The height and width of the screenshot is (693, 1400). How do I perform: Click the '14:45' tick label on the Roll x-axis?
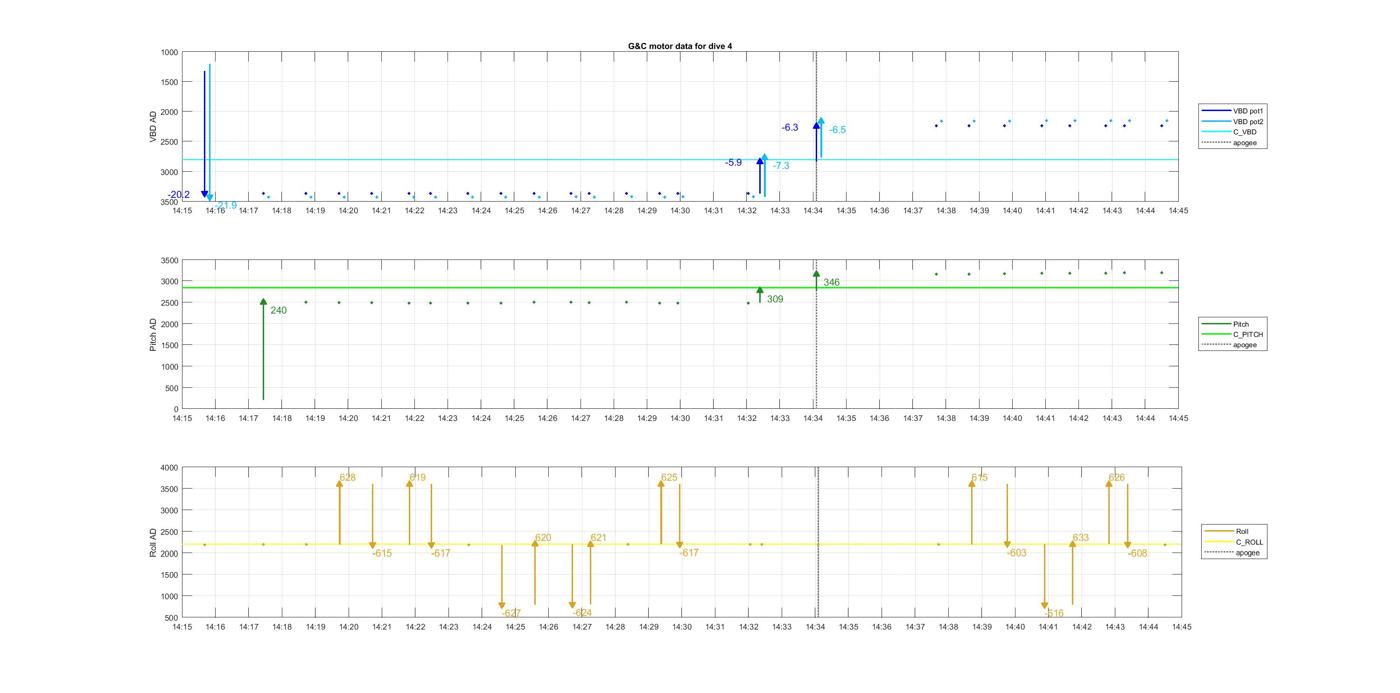(x=1181, y=627)
